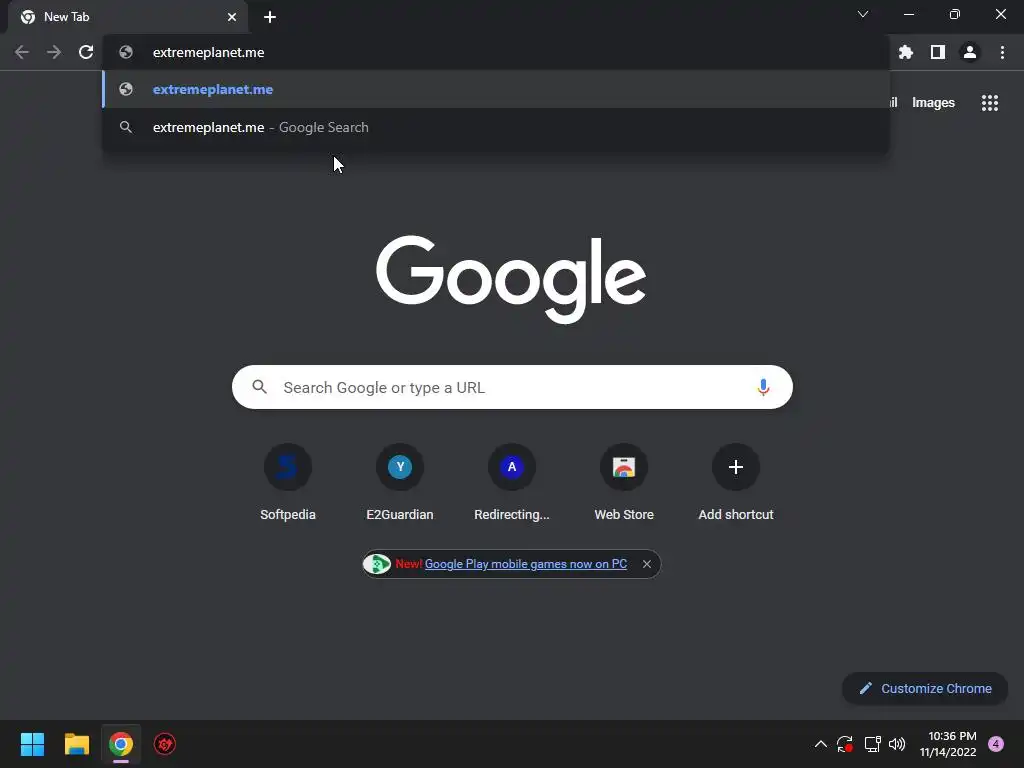Click the search magnifier in Google box
Viewport: 1024px width, 768px height.
(x=259, y=387)
